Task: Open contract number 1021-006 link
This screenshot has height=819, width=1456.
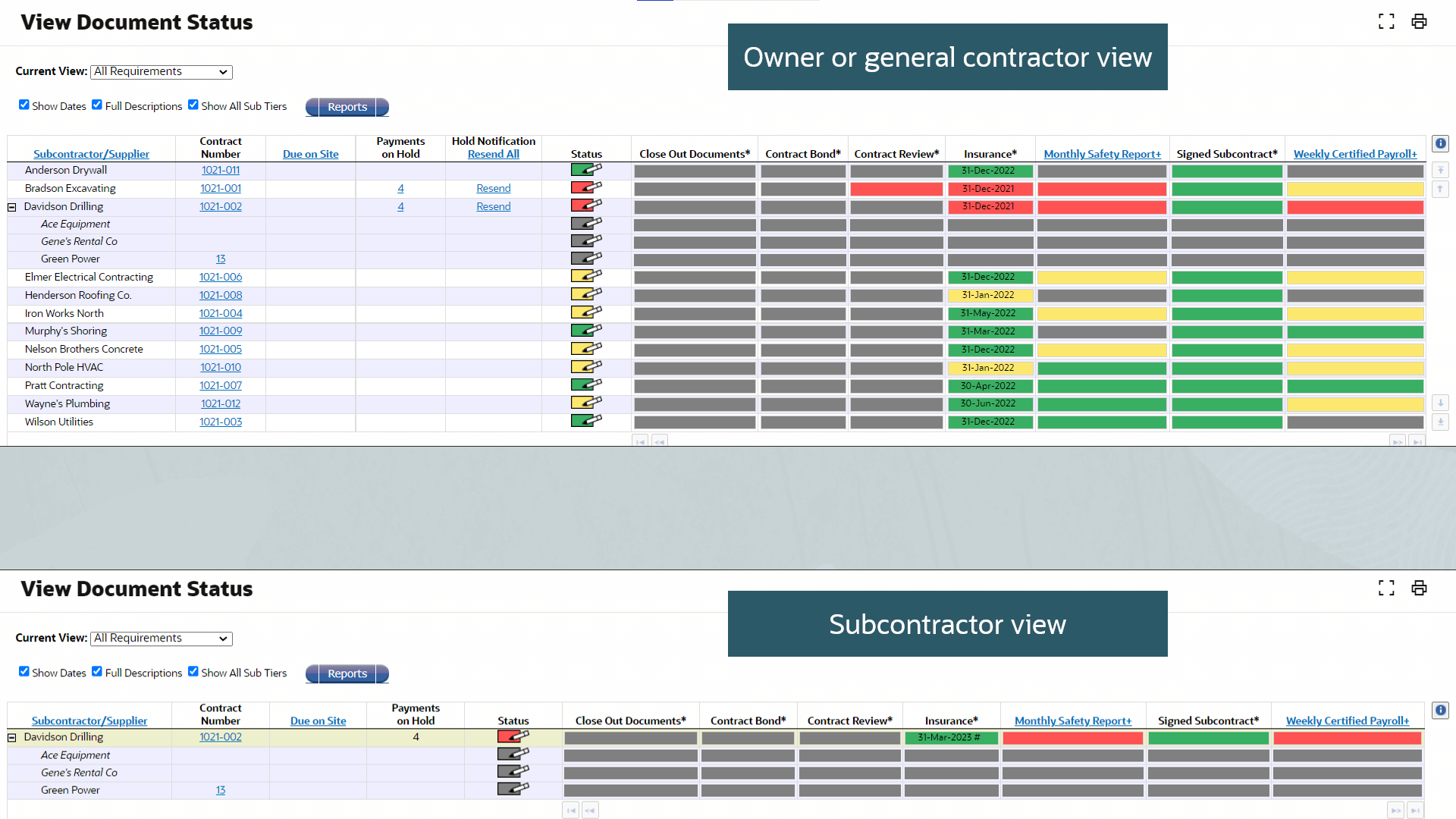Action: click(221, 277)
